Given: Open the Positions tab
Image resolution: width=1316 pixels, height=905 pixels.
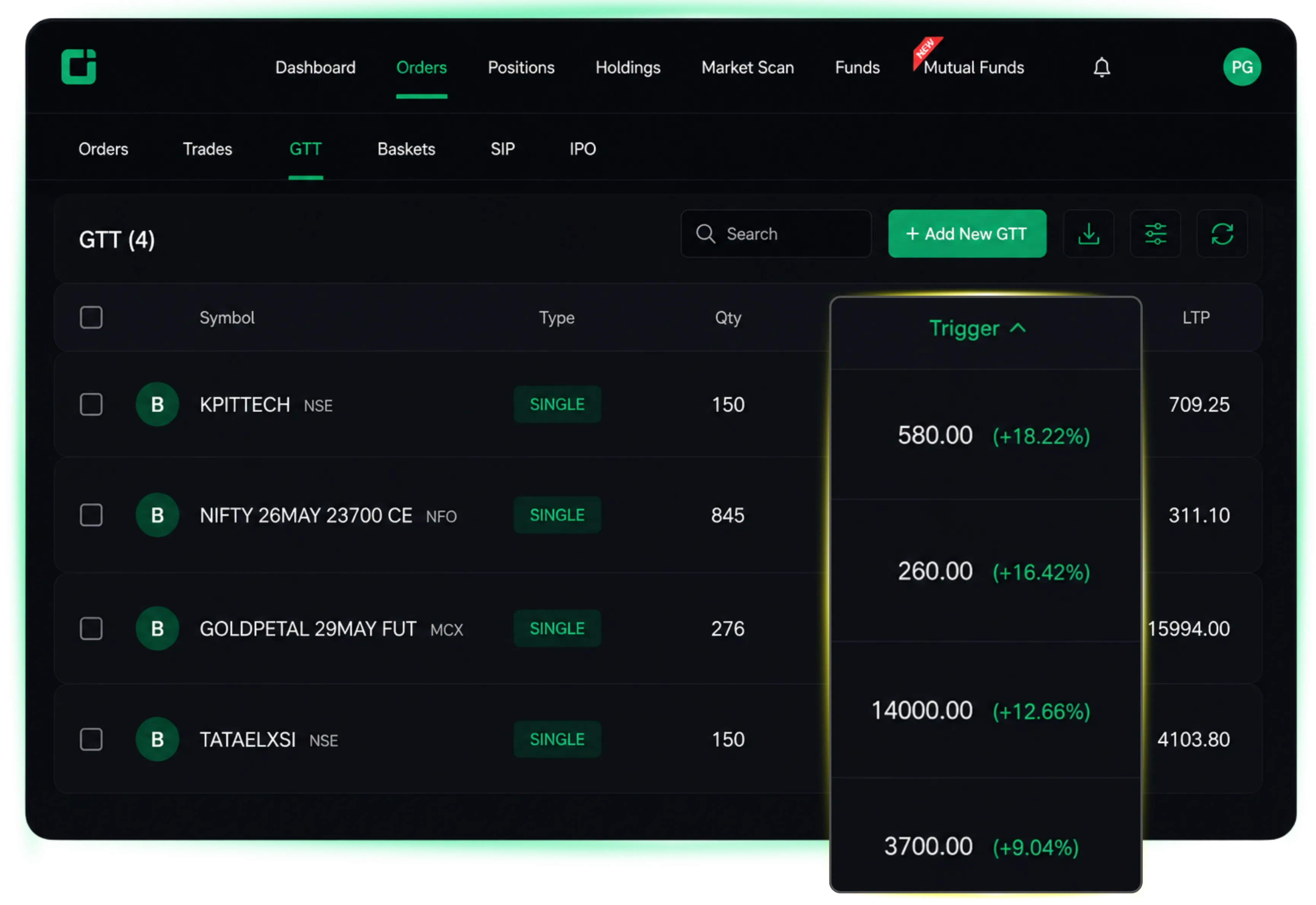Looking at the screenshot, I should [x=521, y=67].
